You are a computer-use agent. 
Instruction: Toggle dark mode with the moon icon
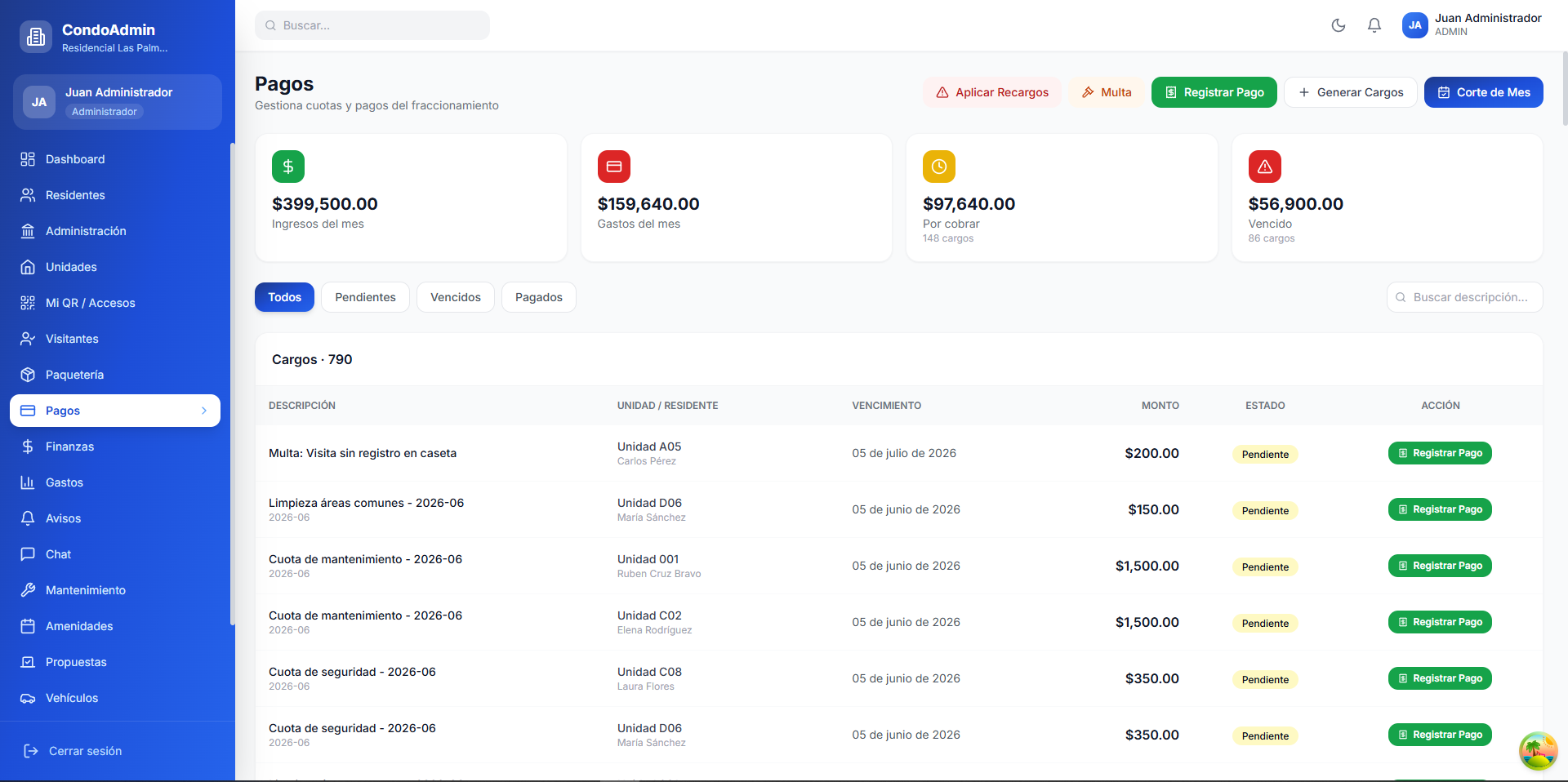[x=1338, y=25]
